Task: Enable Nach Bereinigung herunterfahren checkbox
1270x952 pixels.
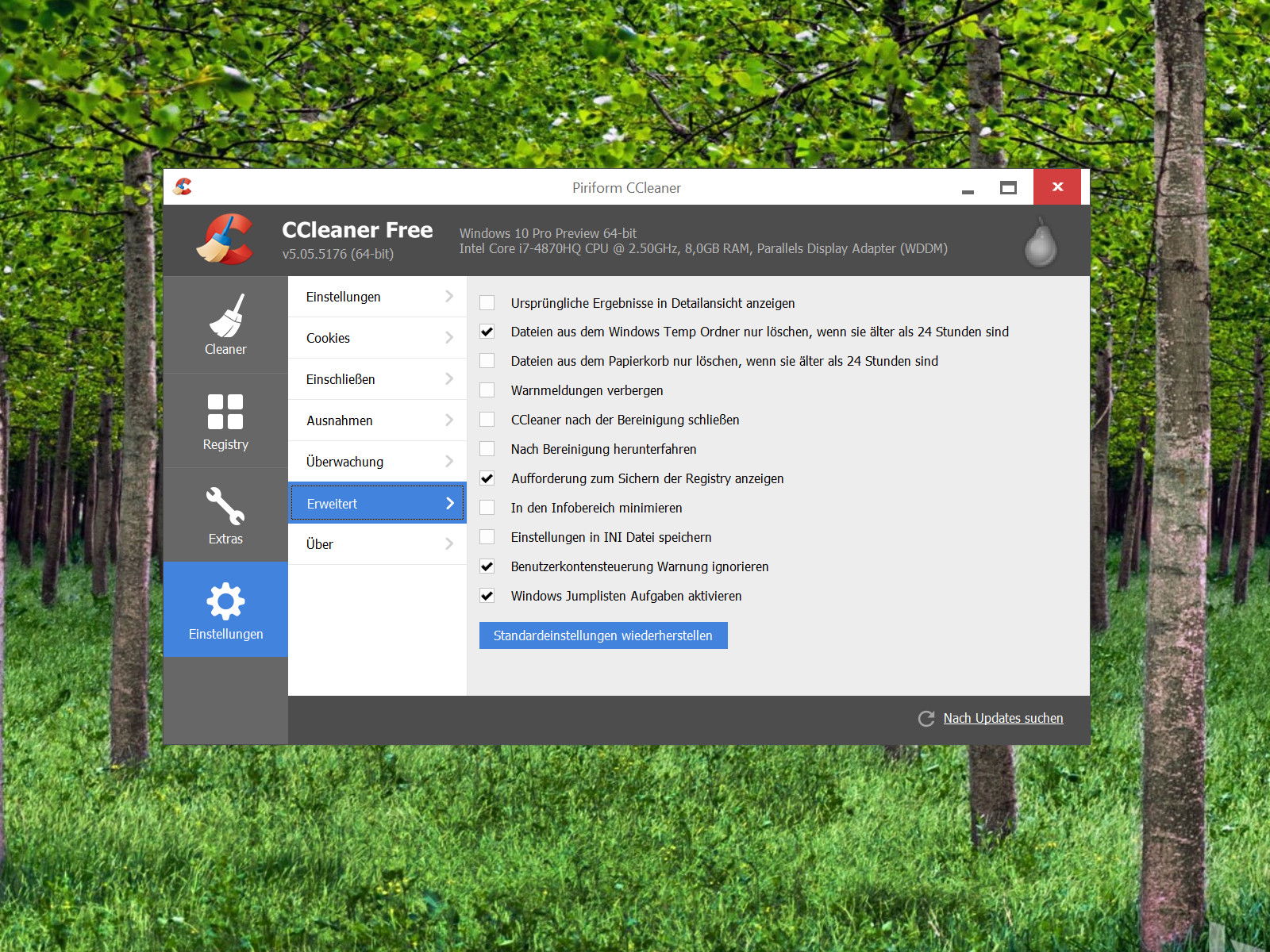Action: [x=487, y=449]
